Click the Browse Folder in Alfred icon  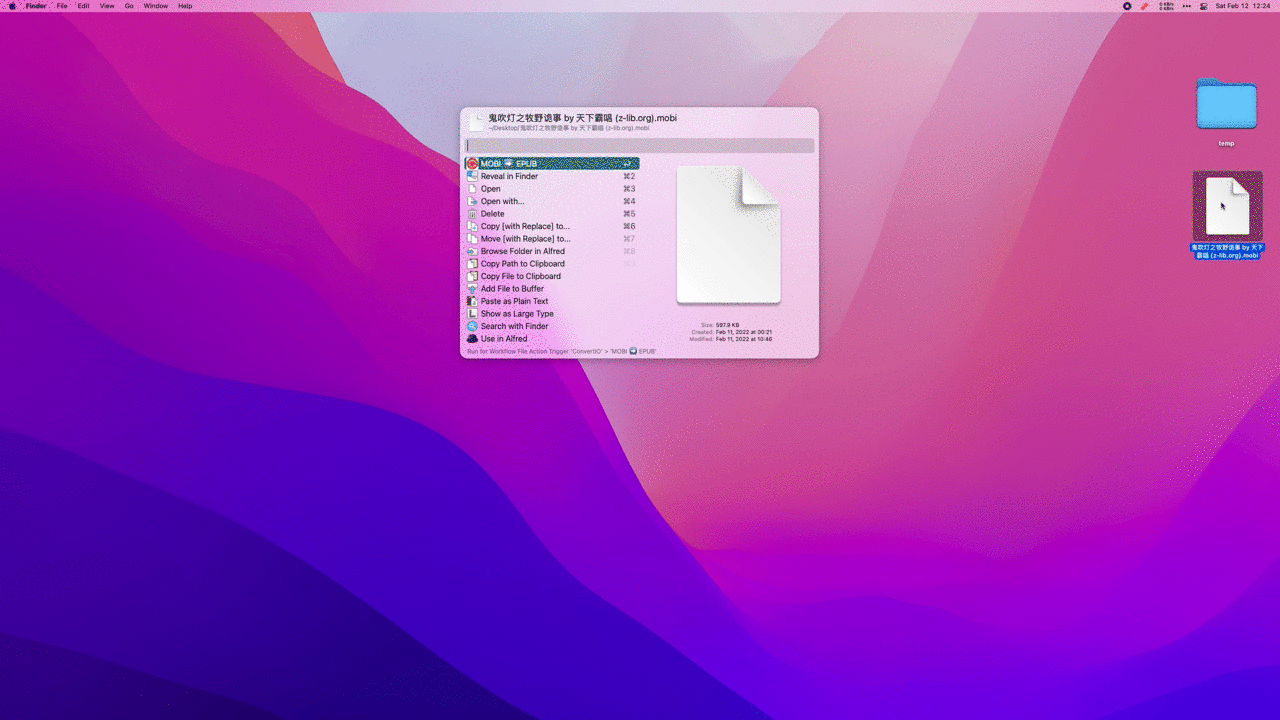(472, 251)
